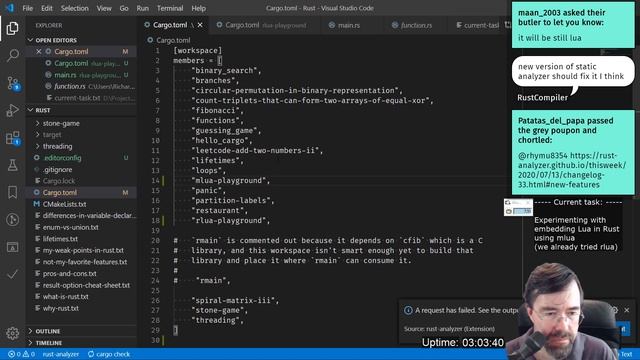Click the "spiral-matrix-iii" member line
The width and height of the screenshot is (640, 360).
tap(235, 300)
